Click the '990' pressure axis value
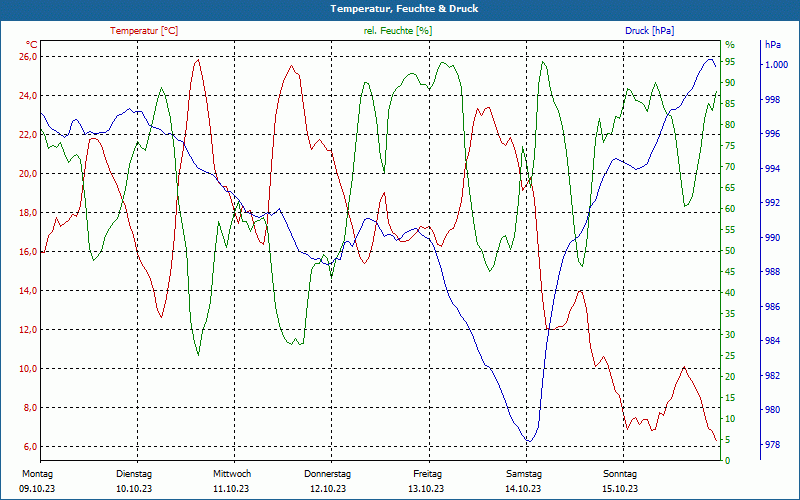The height and width of the screenshot is (500, 800). pyautogui.click(x=773, y=238)
